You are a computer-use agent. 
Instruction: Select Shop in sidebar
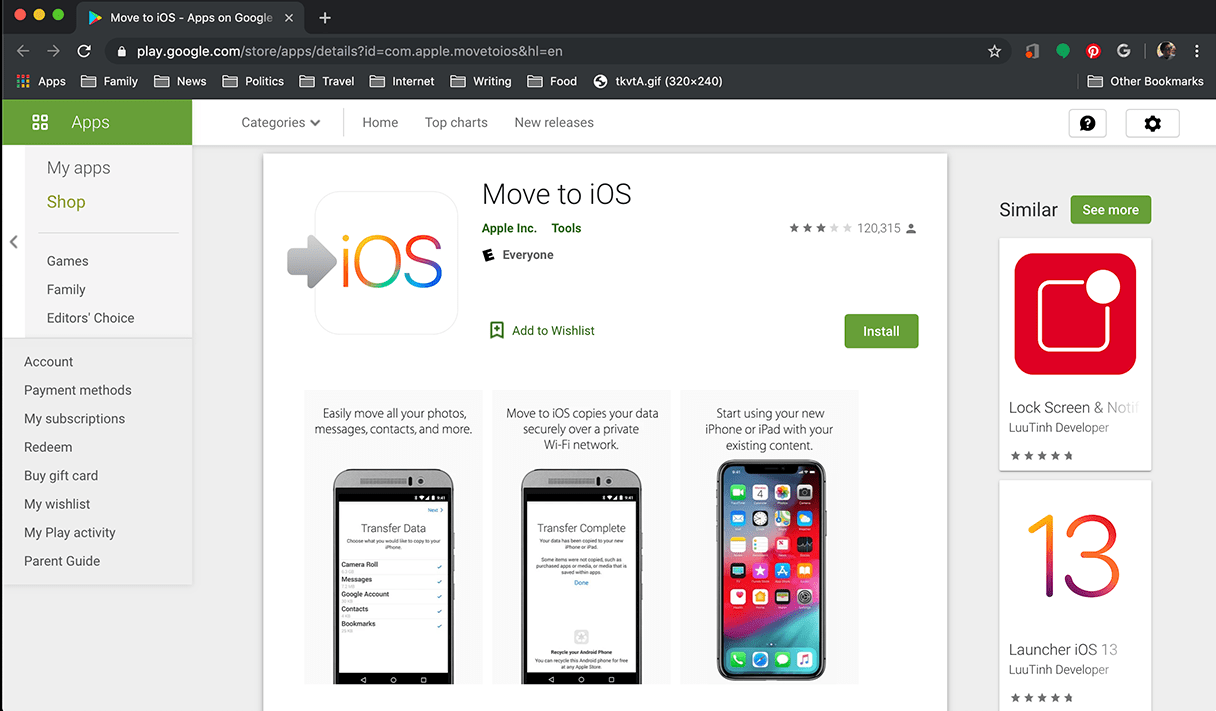pyautogui.click(x=66, y=202)
